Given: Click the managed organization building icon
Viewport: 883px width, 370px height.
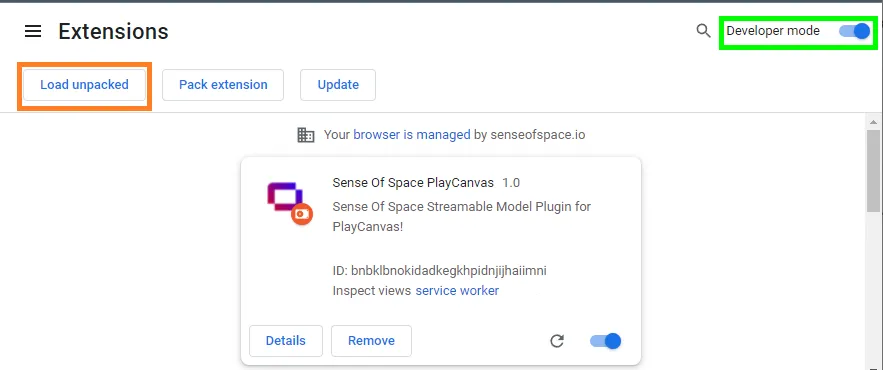Looking at the screenshot, I should 306,135.
